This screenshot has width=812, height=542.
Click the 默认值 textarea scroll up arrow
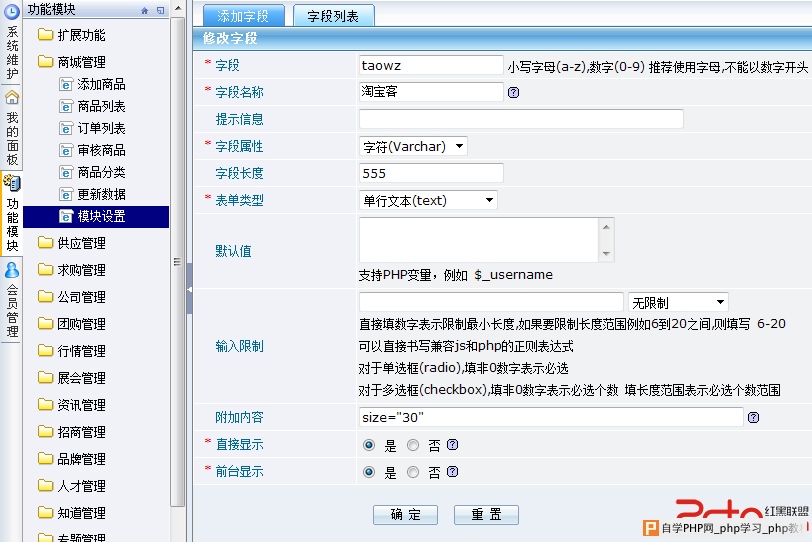[x=606, y=227]
